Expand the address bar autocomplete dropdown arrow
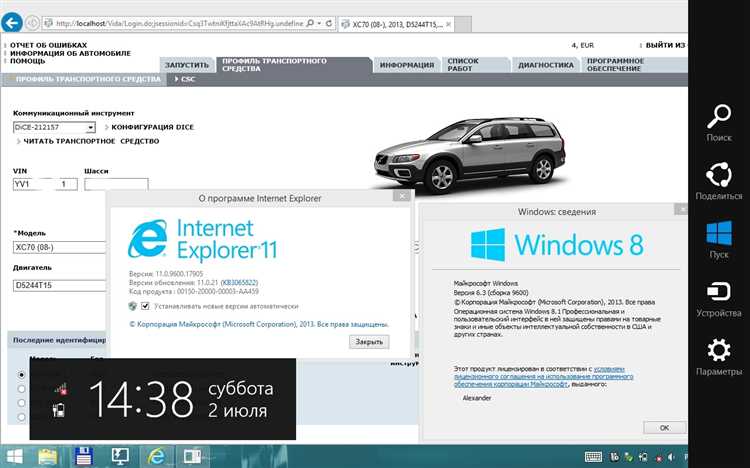The width and height of the screenshot is (750, 468). pos(319,23)
